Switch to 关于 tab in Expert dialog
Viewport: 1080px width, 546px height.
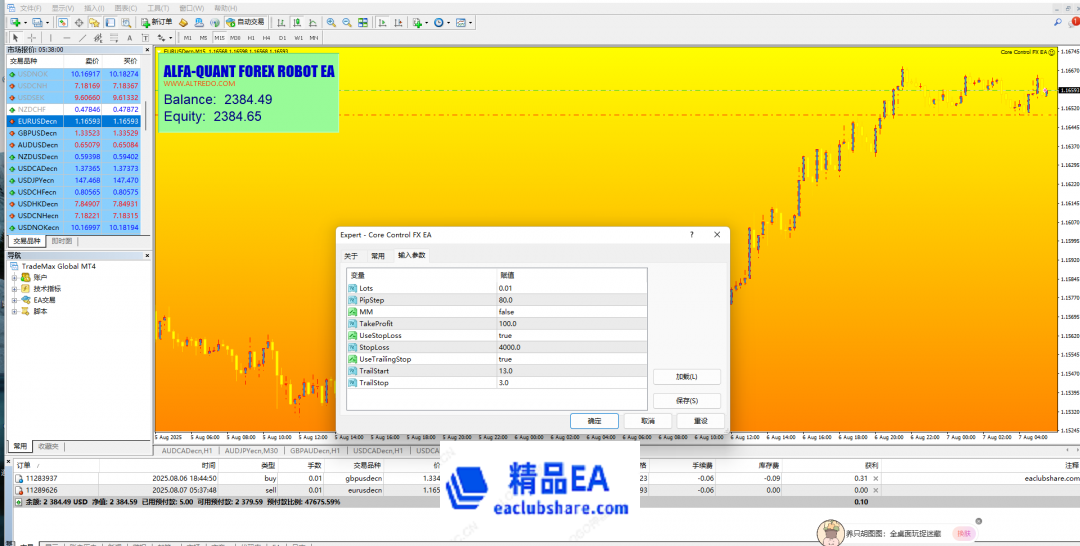pos(351,255)
